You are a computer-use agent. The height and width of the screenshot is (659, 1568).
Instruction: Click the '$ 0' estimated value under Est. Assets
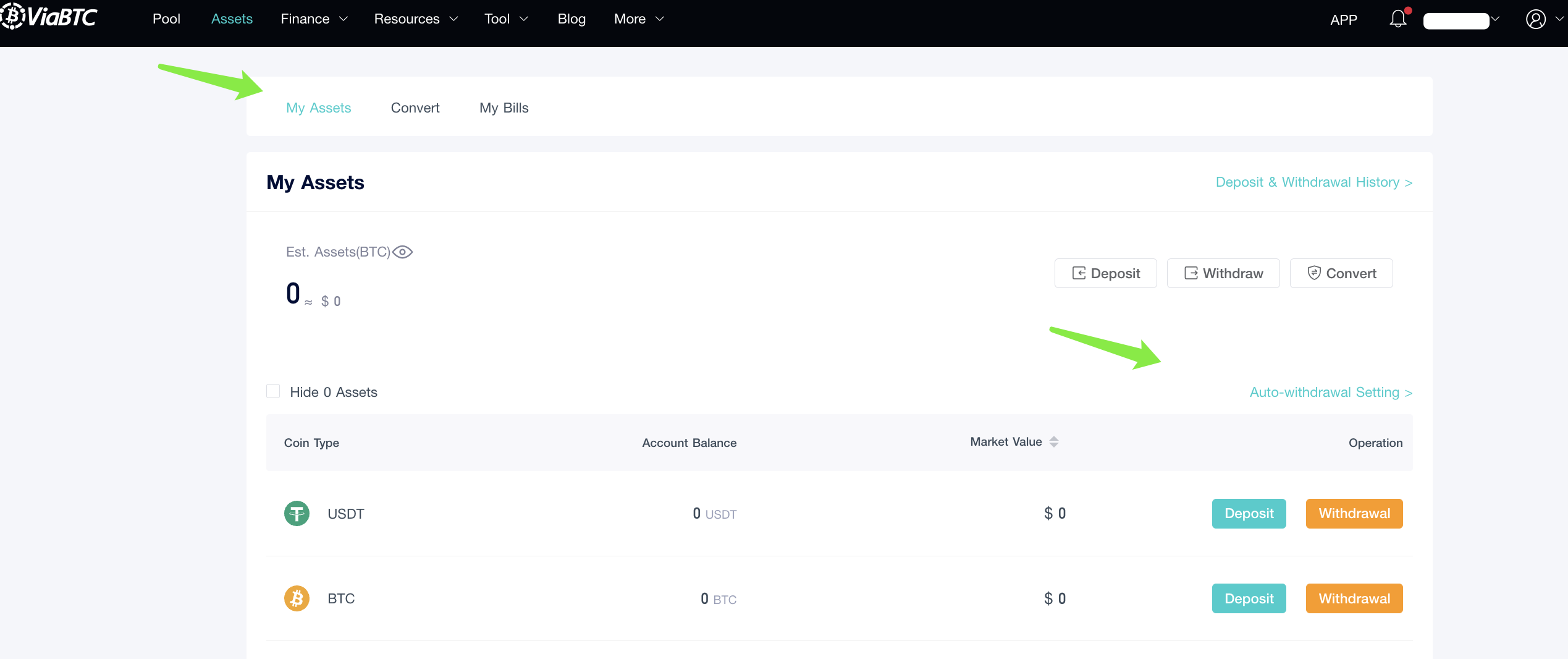tap(331, 301)
